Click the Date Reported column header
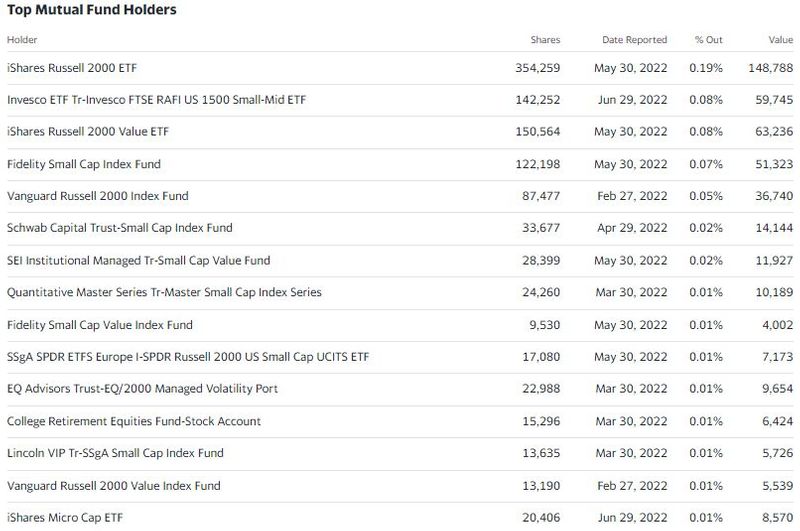 (x=634, y=40)
